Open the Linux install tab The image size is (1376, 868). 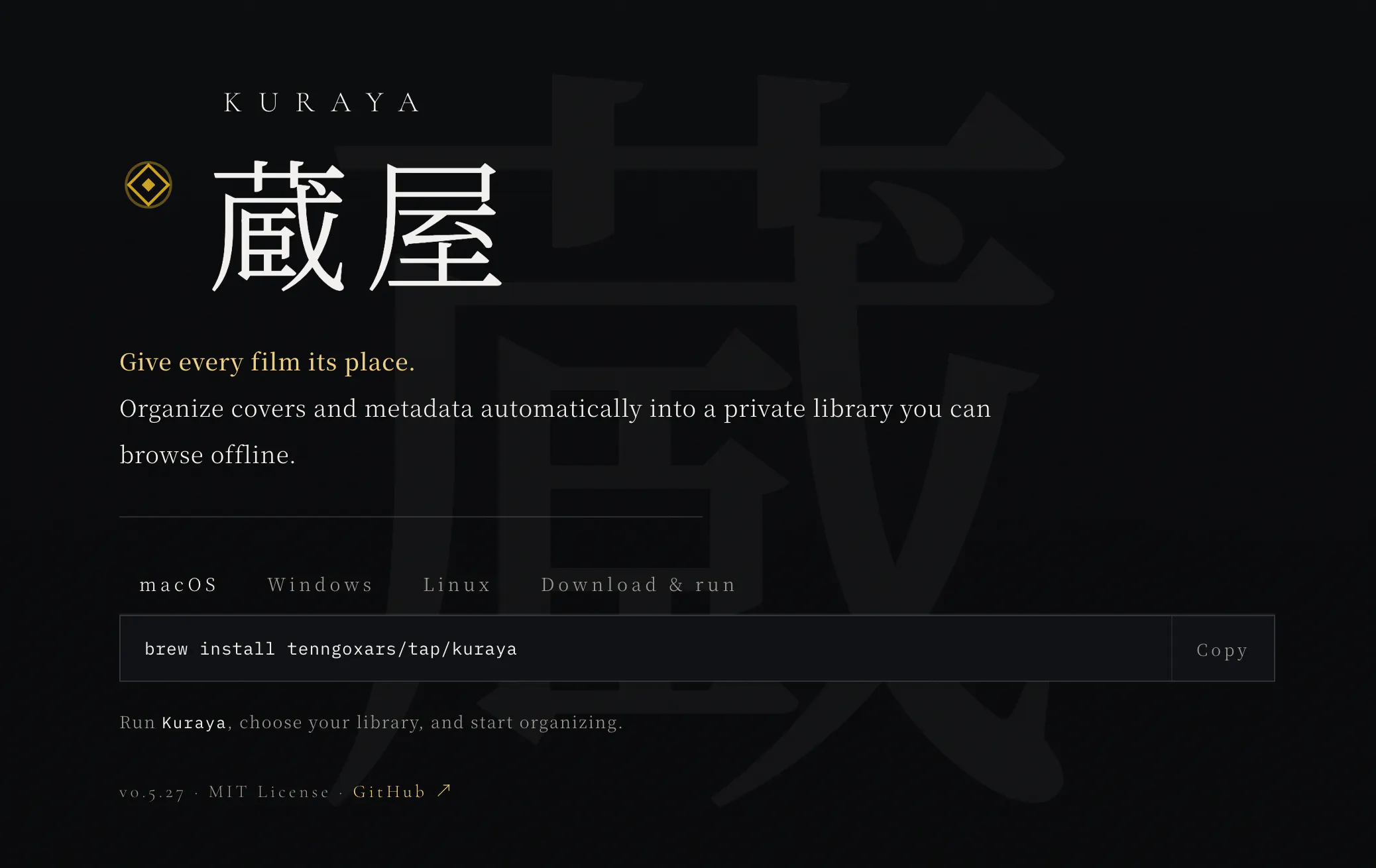pyautogui.click(x=457, y=584)
